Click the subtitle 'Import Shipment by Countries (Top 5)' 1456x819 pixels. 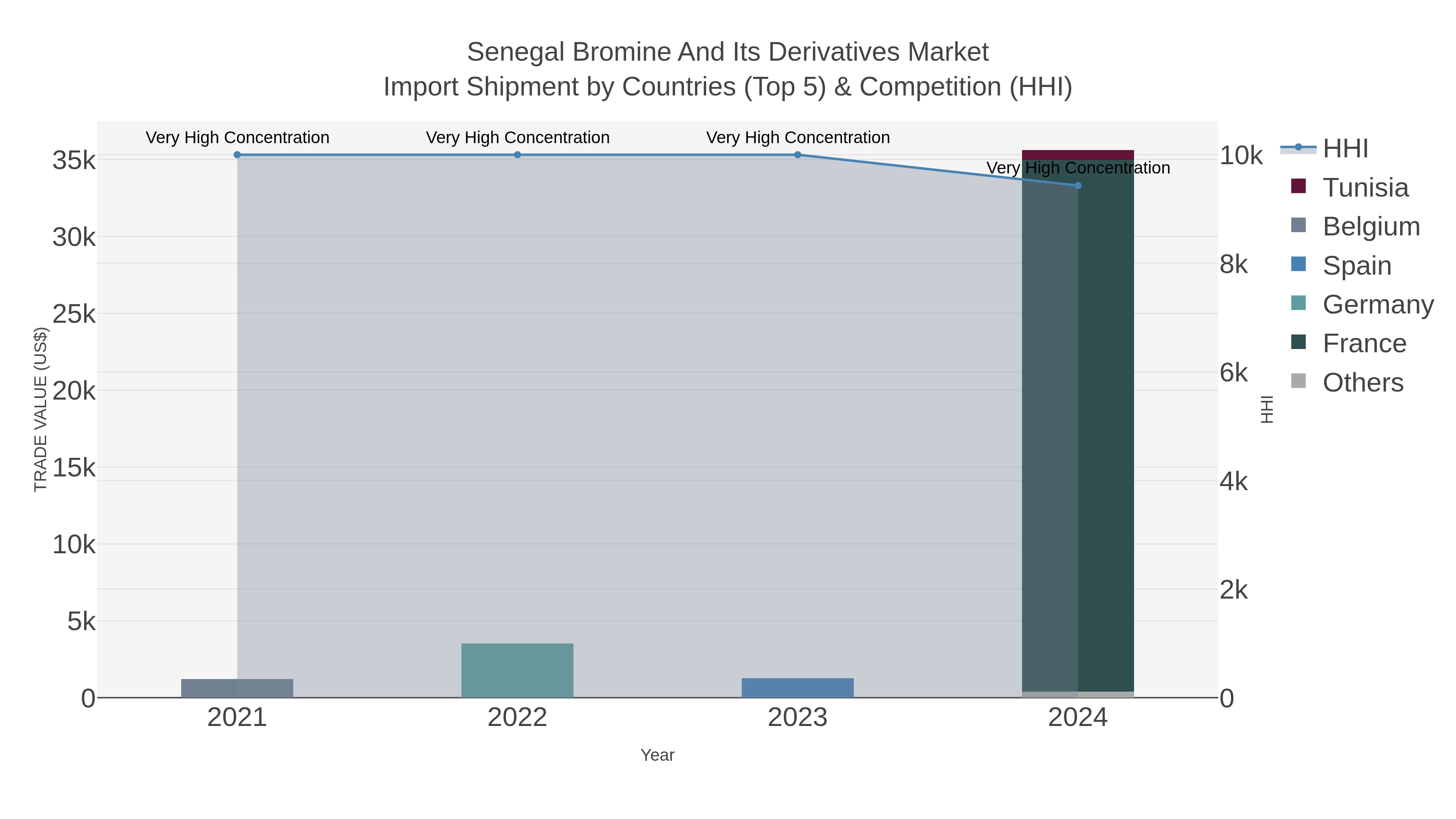(x=604, y=87)
